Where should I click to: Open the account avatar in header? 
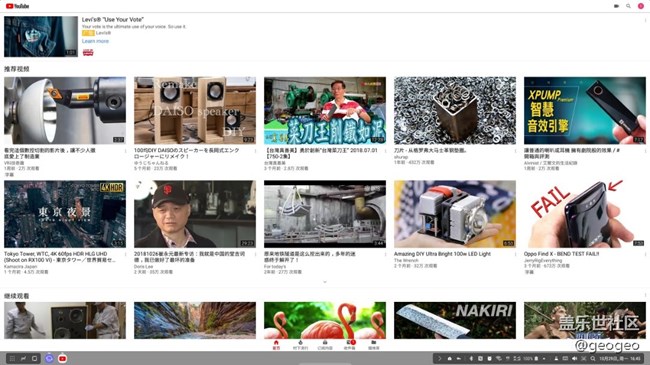(640, 6)
